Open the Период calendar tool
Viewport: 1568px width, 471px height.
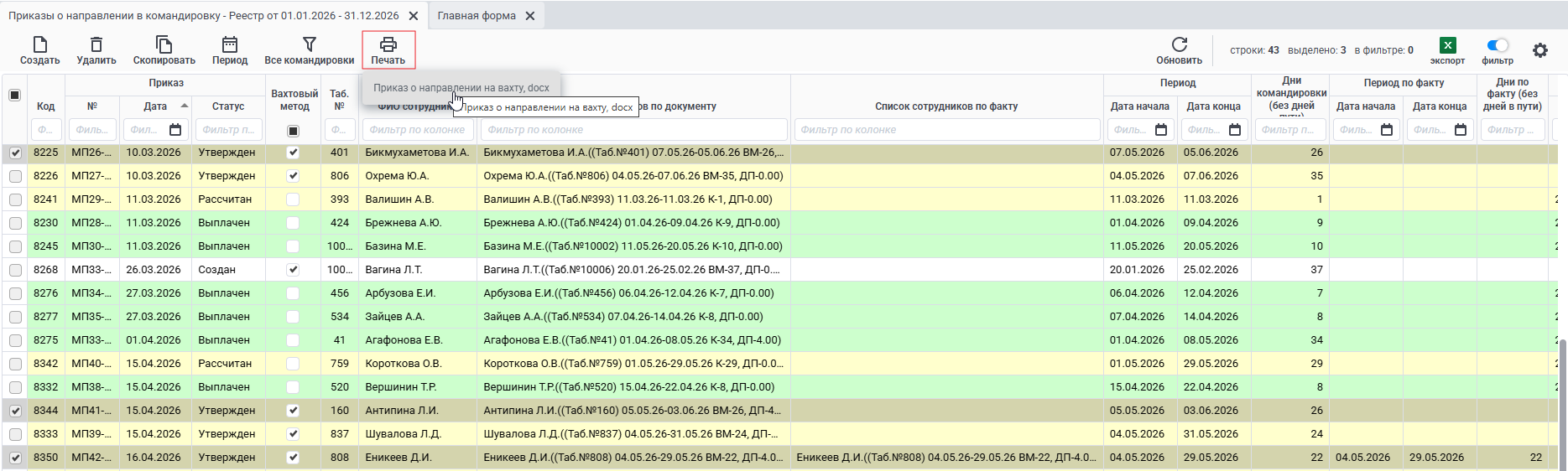[x=230, y=44]
